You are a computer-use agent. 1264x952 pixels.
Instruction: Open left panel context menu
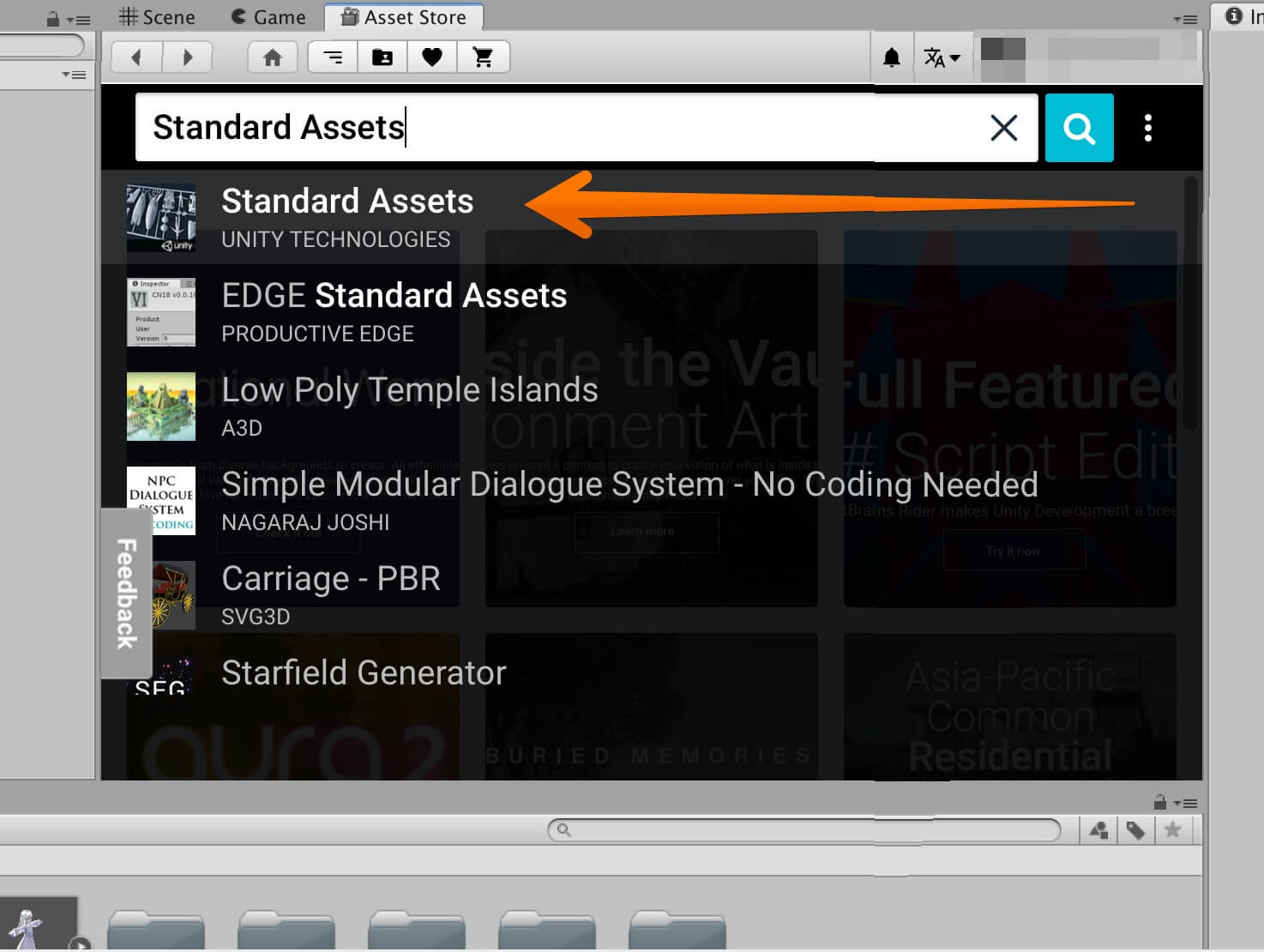tap(79, 19)
